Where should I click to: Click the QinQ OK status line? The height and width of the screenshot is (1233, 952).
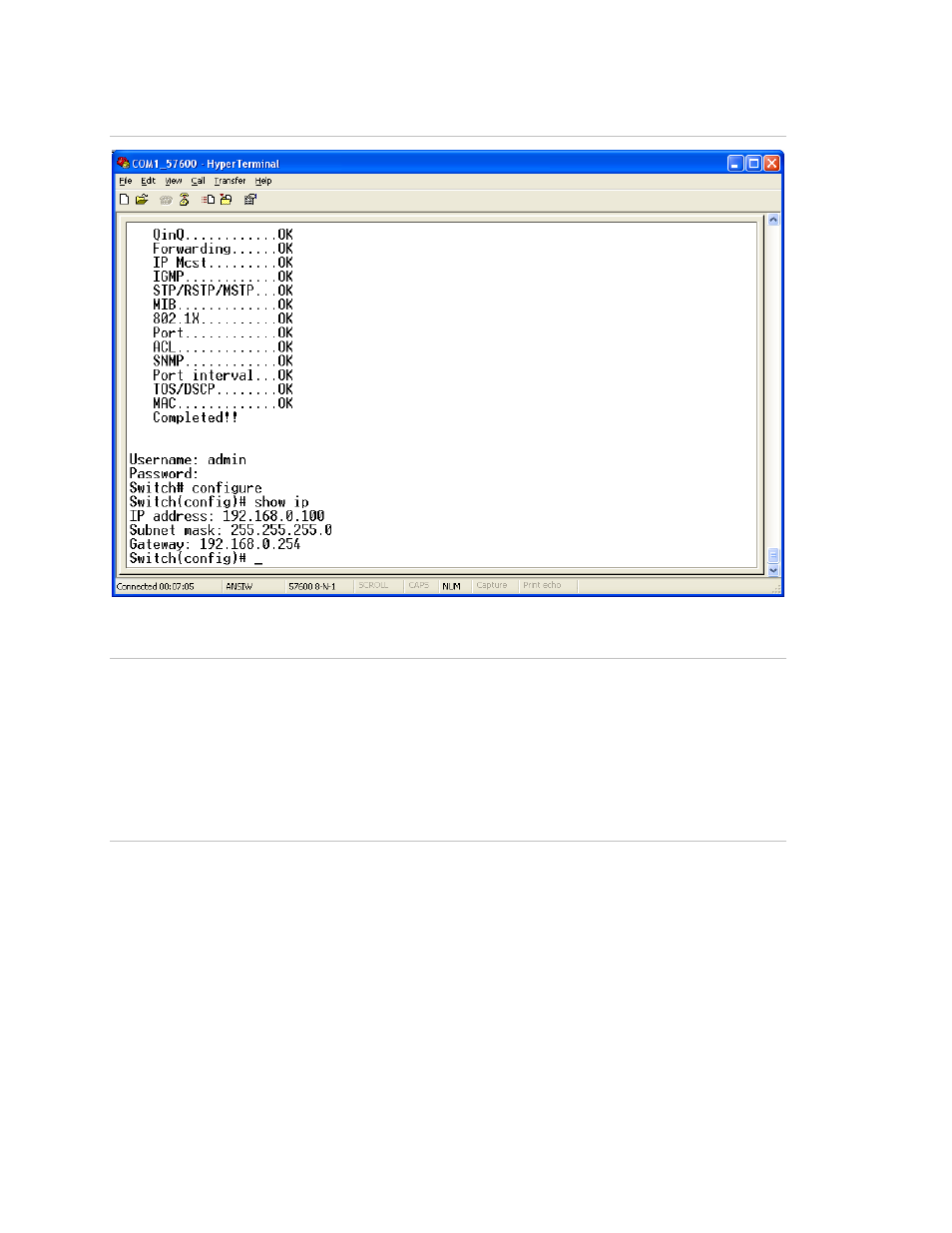pyautogui.click(x=223, y=235)
